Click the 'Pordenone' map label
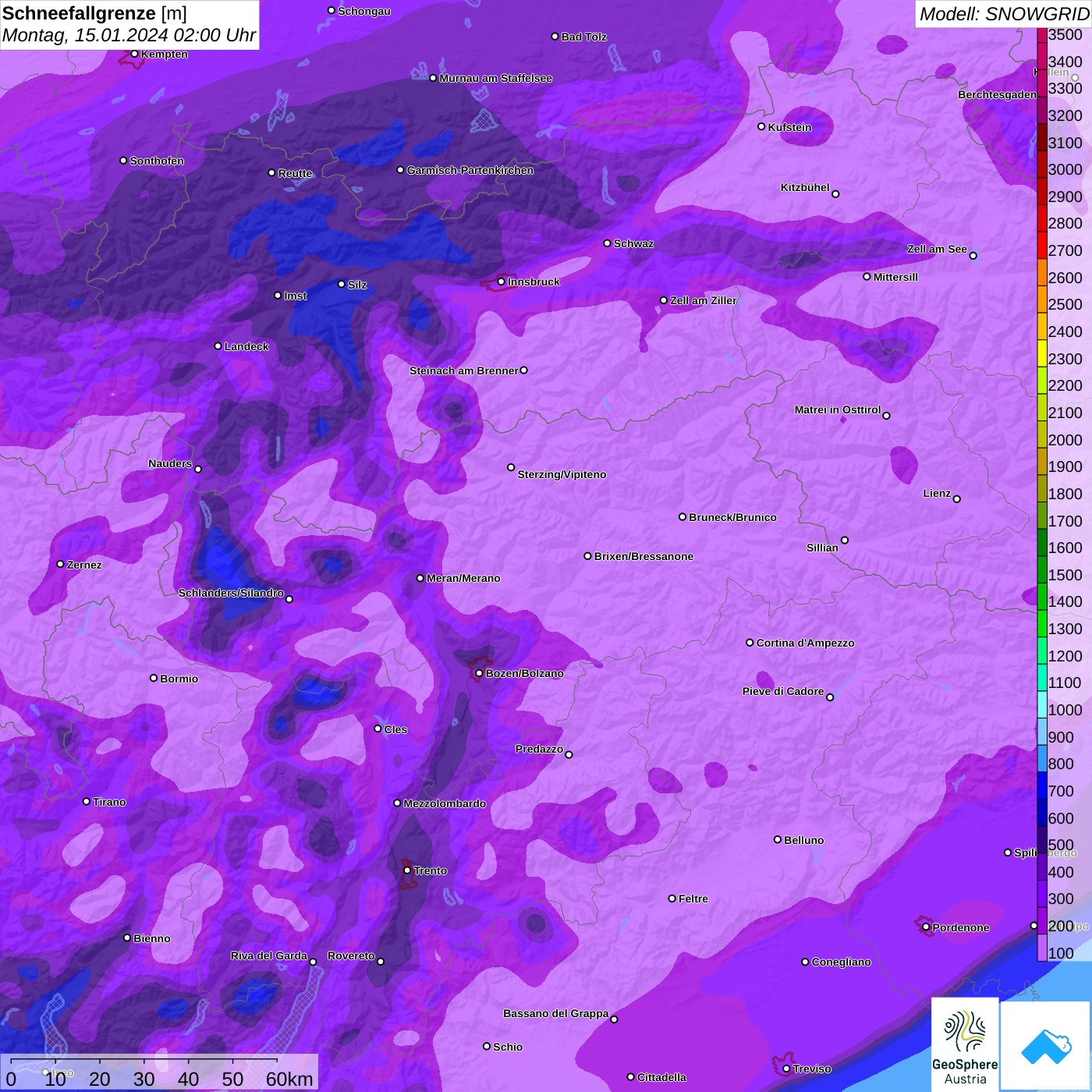Viewport: 1092px width, 1092px height. 961,927
